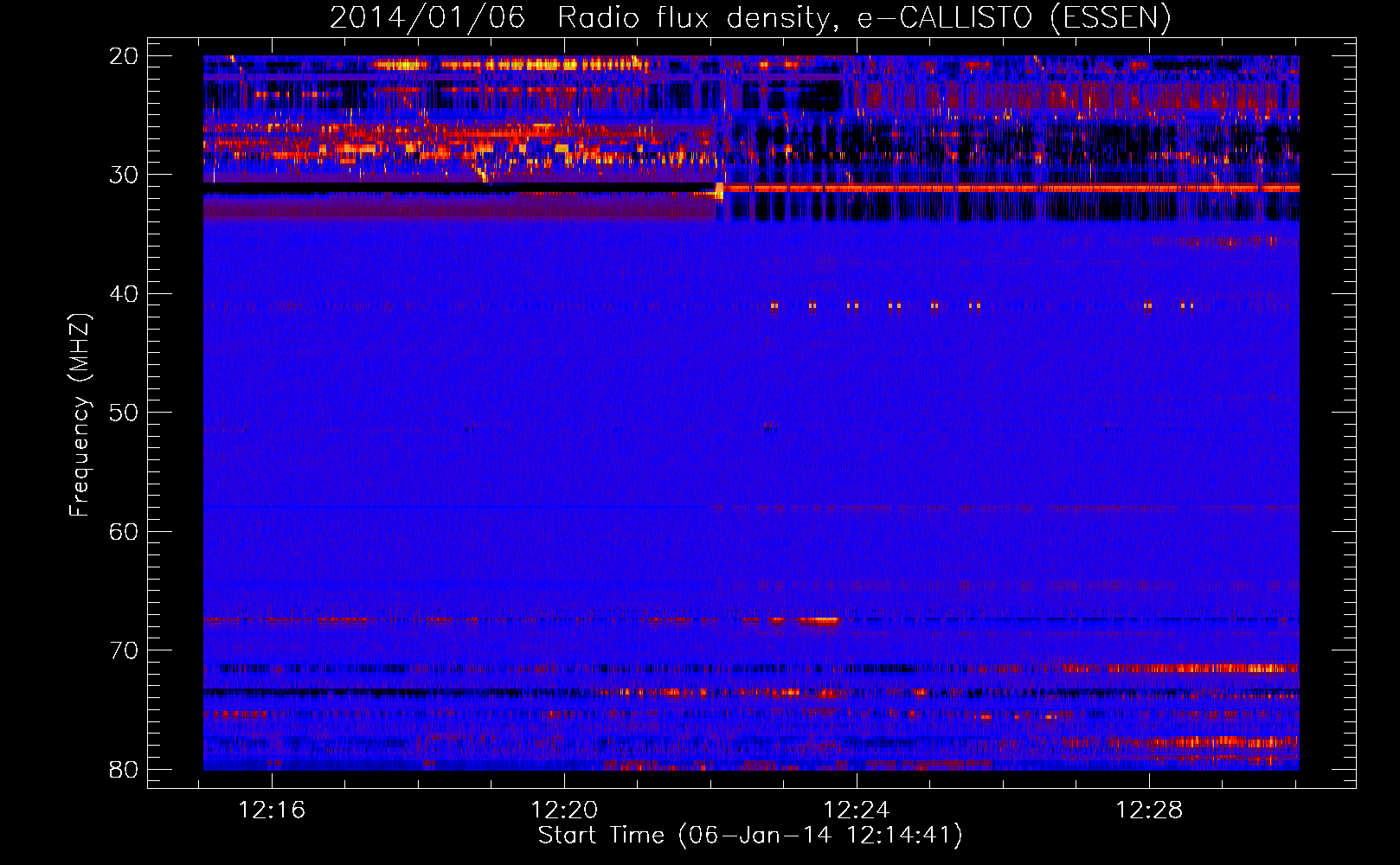The image size is (1400, 865).
Task: Click the 60 MHz frequency tick label
Action: click(124, 532)
